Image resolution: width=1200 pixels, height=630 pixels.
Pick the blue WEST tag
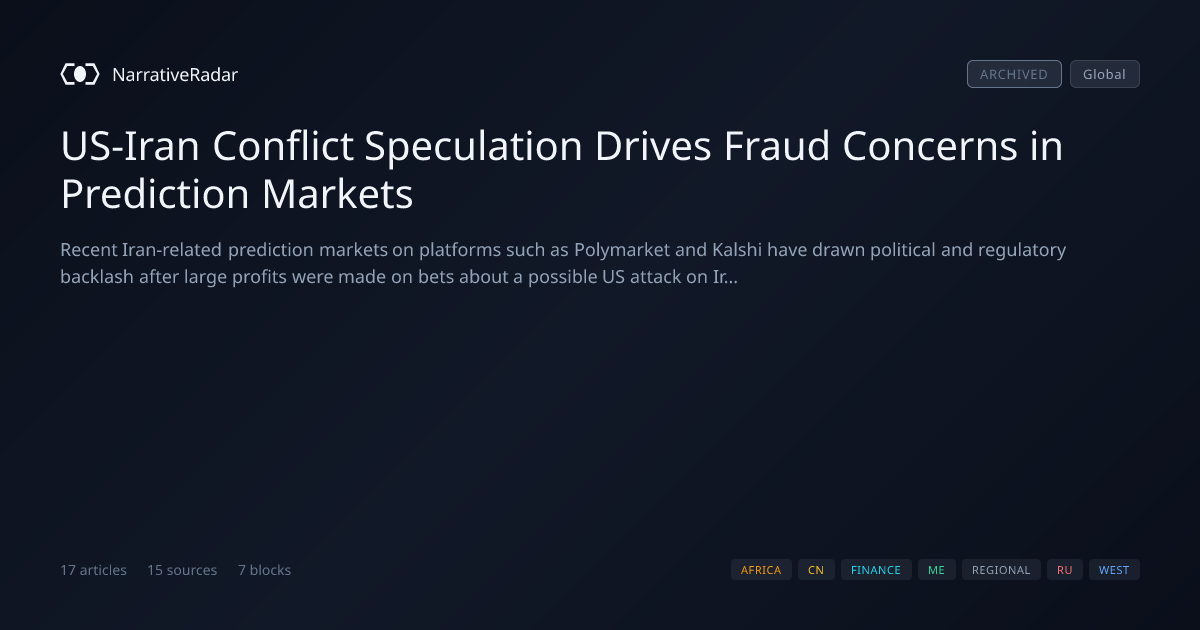tap(1114, 570)
